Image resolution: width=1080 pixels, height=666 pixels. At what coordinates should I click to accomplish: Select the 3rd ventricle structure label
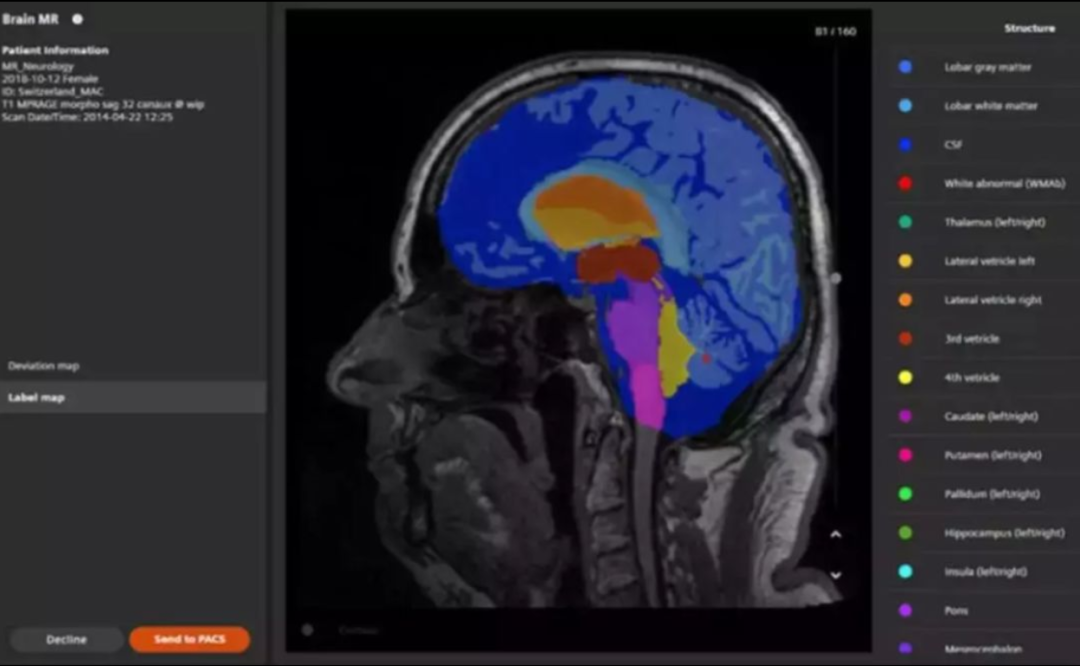(971, 339)
